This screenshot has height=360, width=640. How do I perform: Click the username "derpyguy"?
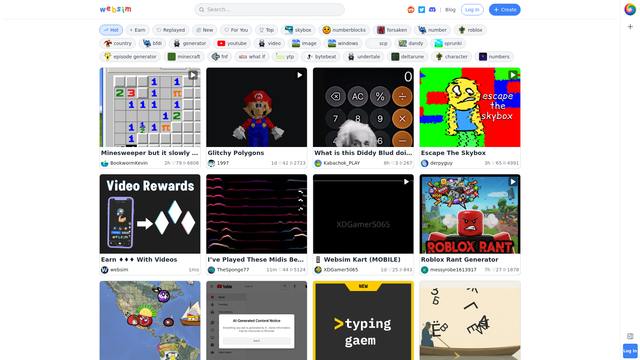coord(441,163)
